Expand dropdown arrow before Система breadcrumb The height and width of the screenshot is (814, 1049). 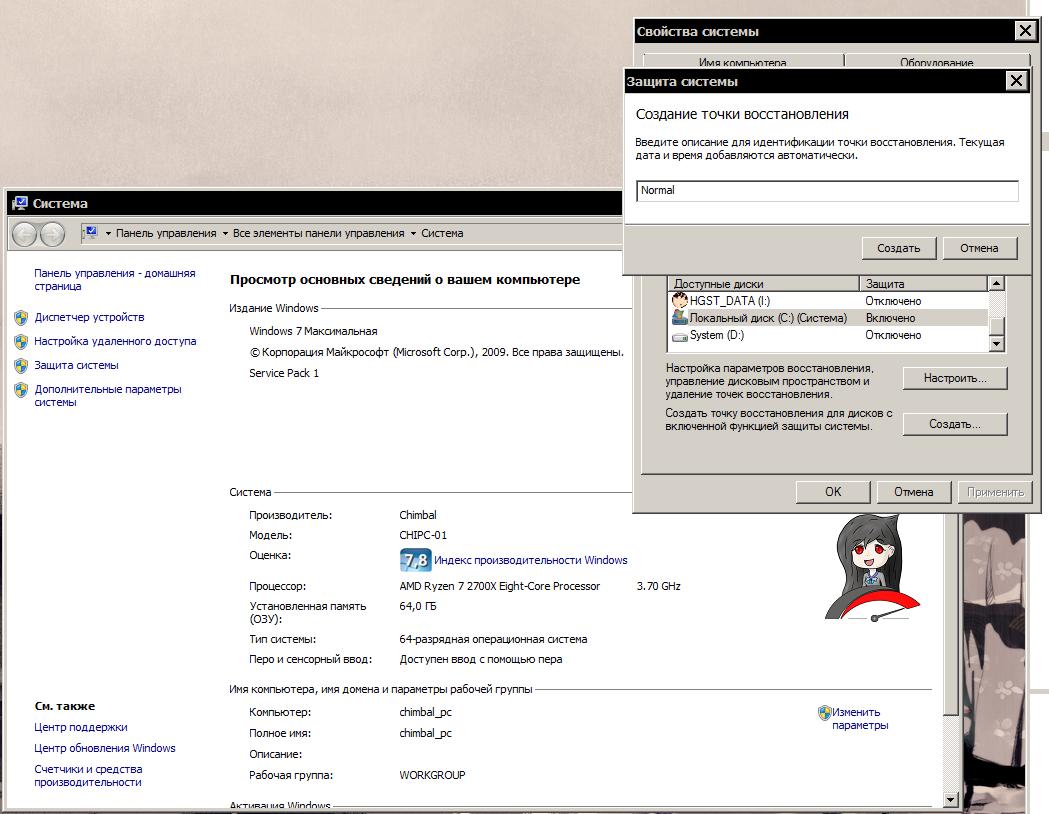(x=413, y=233)
